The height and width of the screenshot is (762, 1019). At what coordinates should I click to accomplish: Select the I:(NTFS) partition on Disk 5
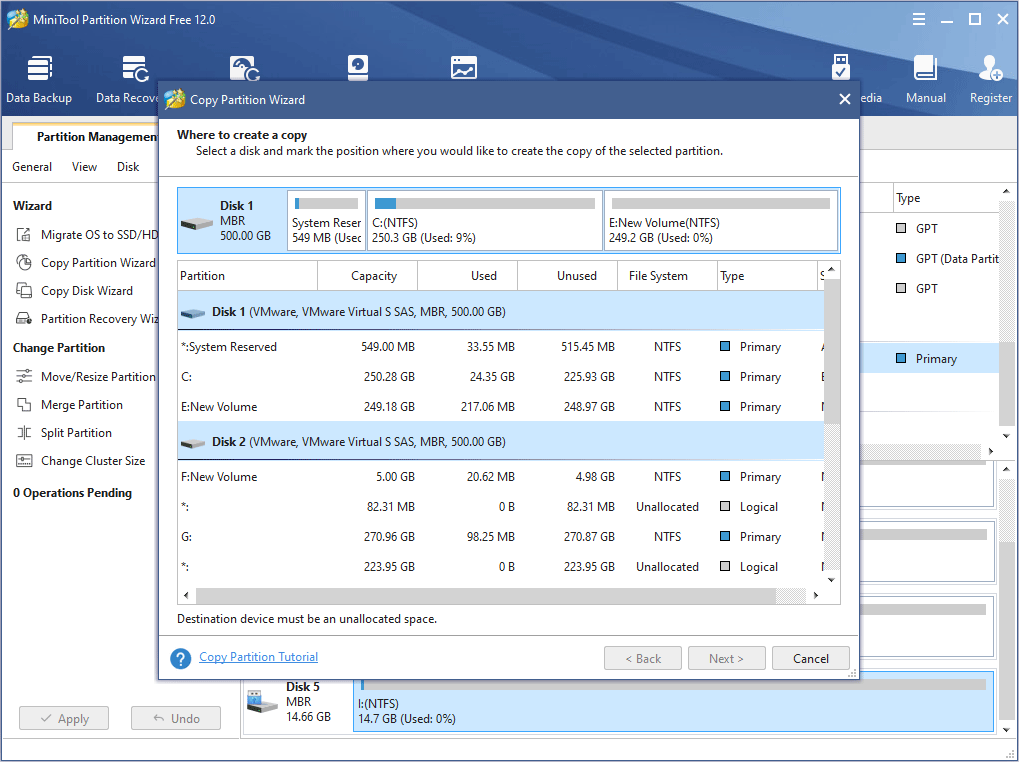673,702
